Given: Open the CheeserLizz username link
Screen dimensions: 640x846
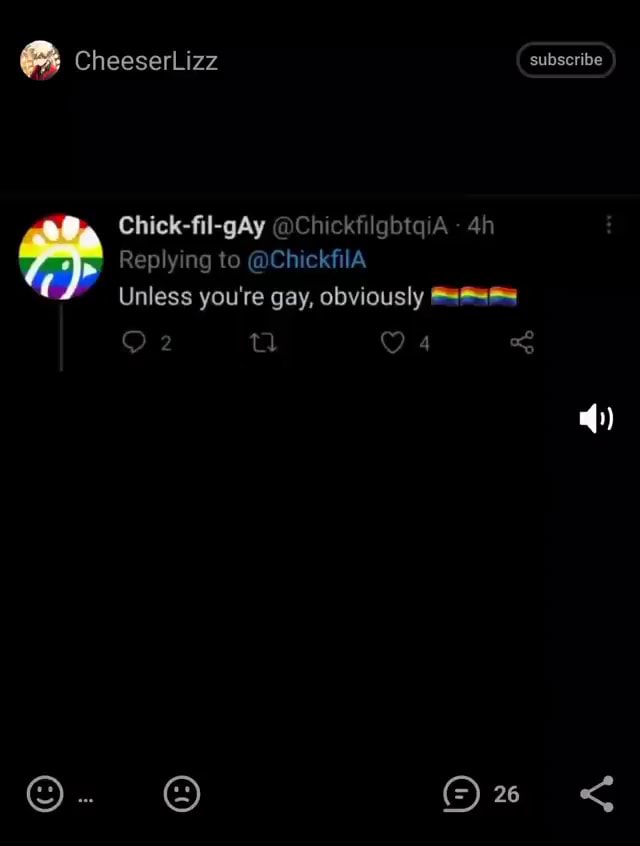Looking at the screenshot, I should (146, 60).
